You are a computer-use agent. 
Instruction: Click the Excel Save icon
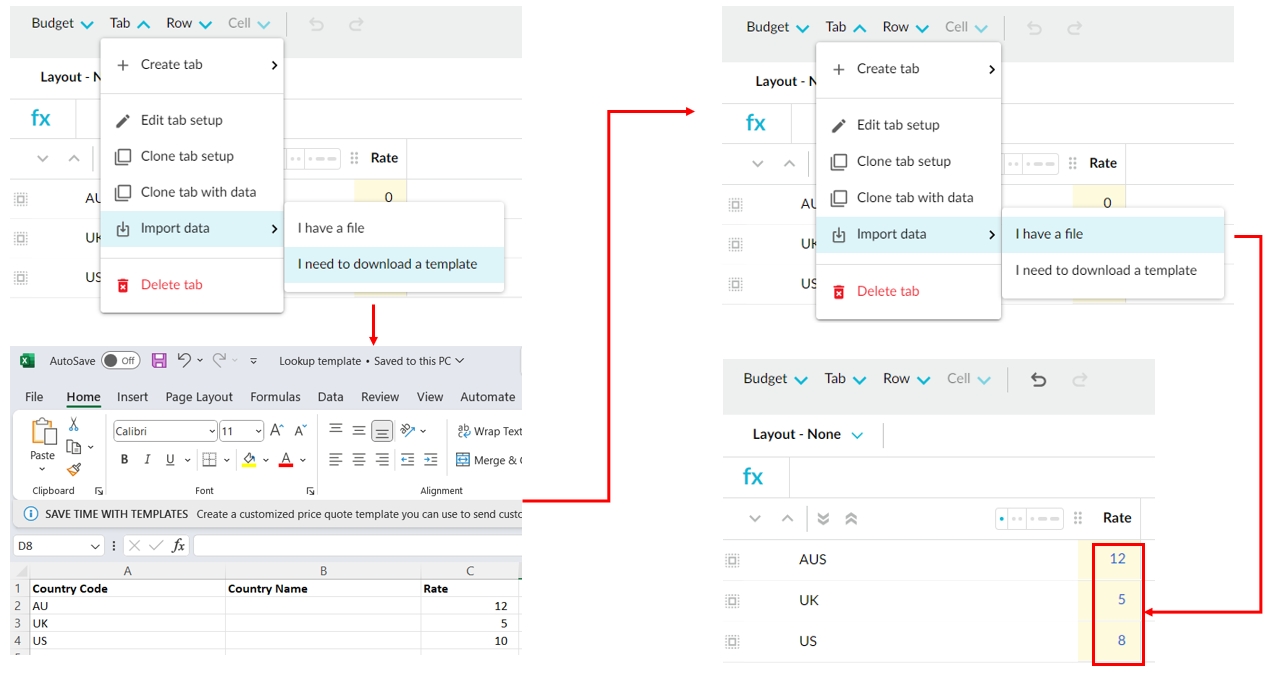click(159, 361)
